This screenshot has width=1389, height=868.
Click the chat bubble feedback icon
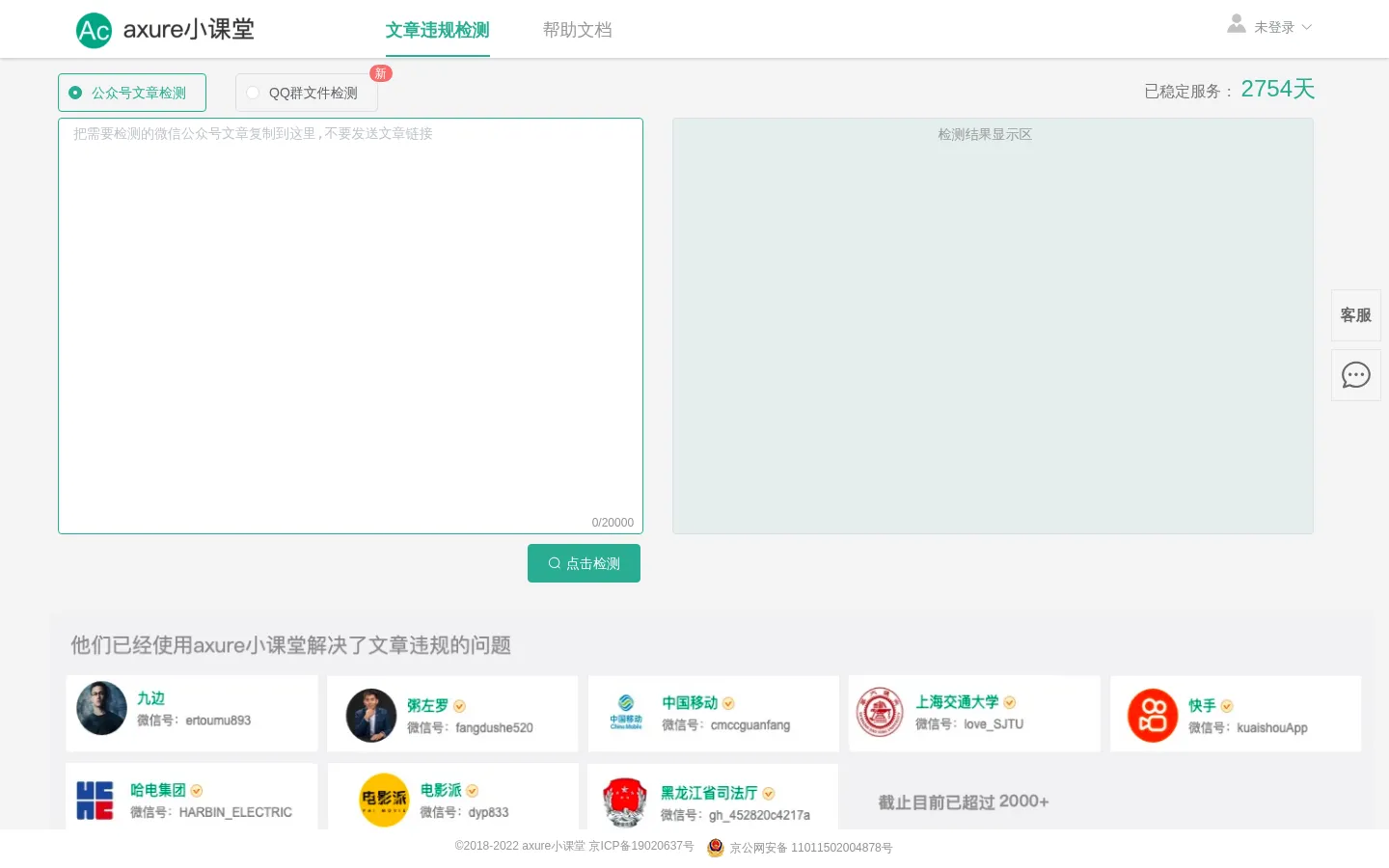point(1356,375)
